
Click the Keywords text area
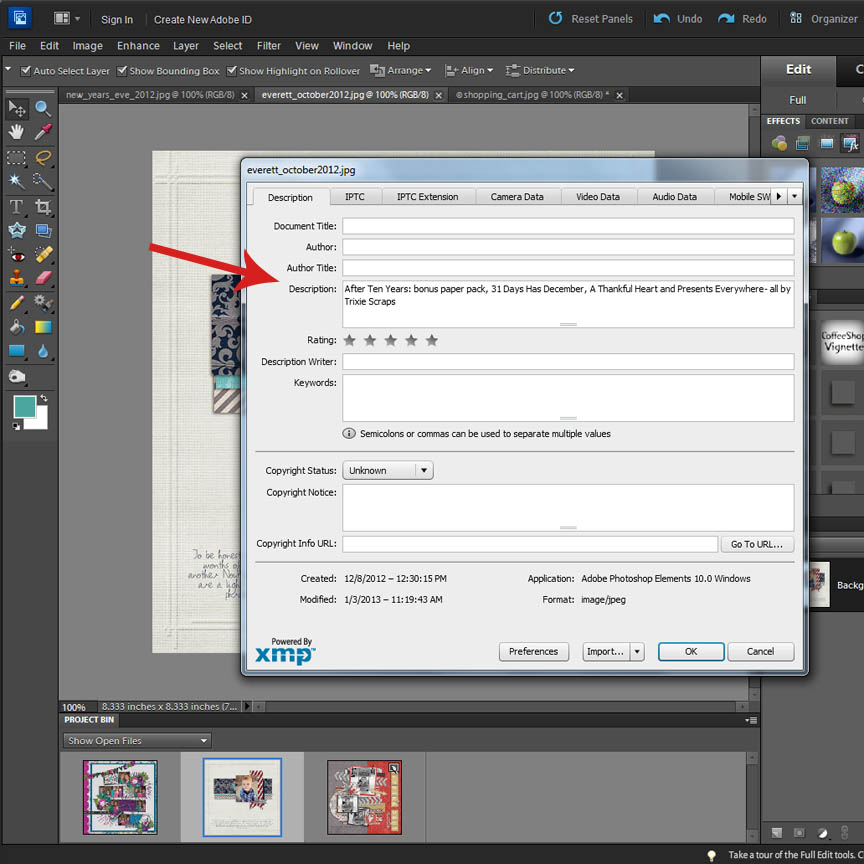pos(568,398)
